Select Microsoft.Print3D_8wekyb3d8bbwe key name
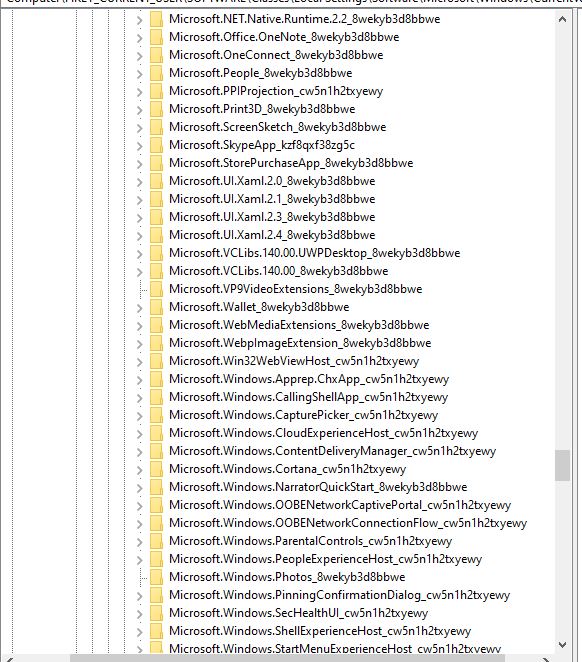582x662 pixels. tap(262, 109)
